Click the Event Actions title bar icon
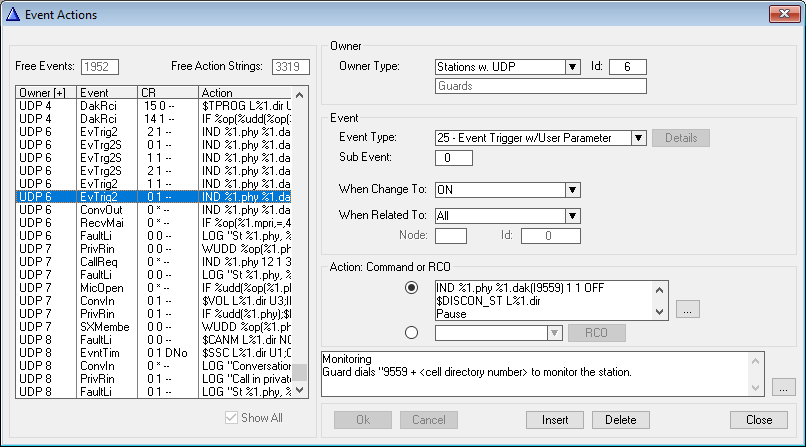 tap(13, 14)
